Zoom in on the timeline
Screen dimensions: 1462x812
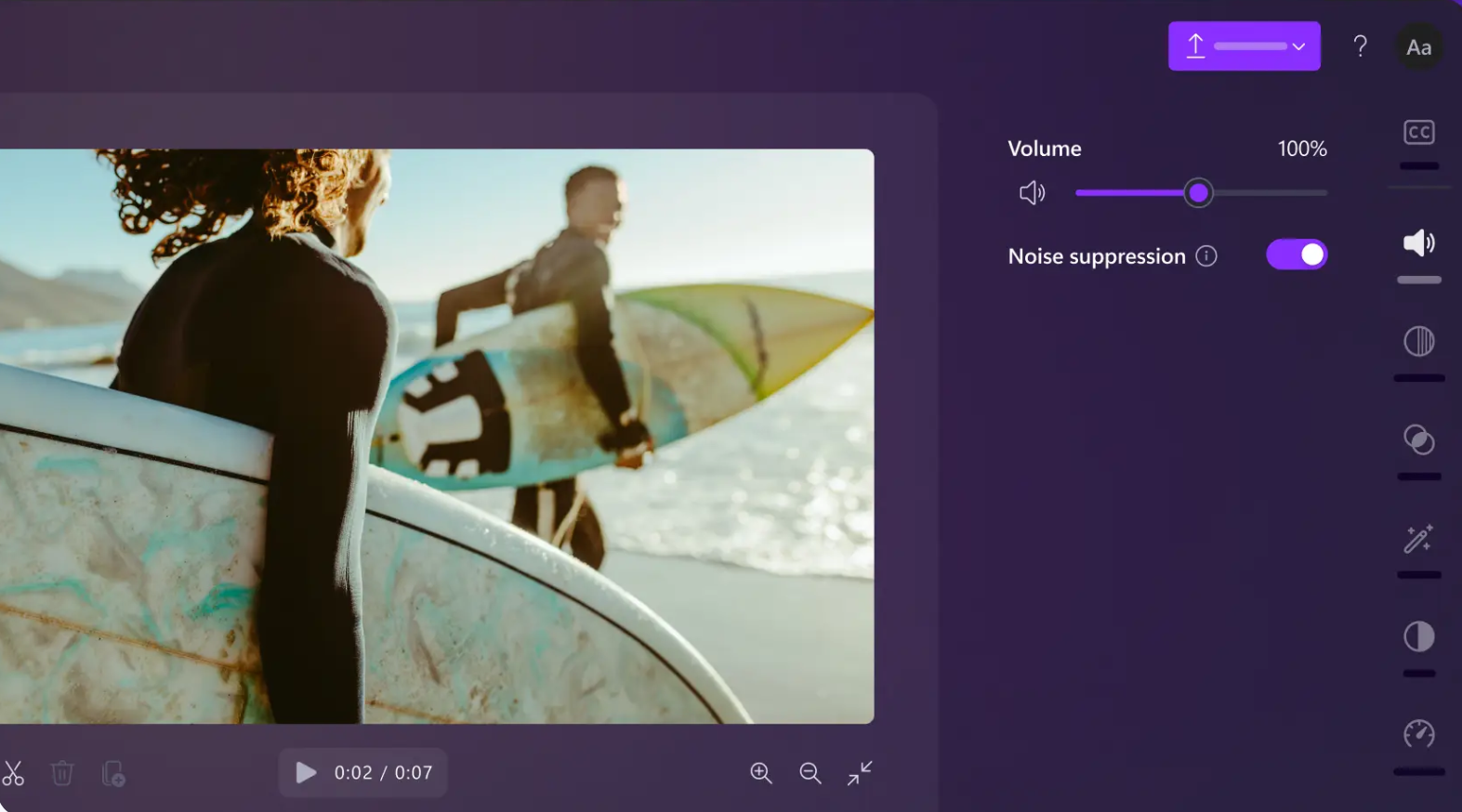[761, 773]
